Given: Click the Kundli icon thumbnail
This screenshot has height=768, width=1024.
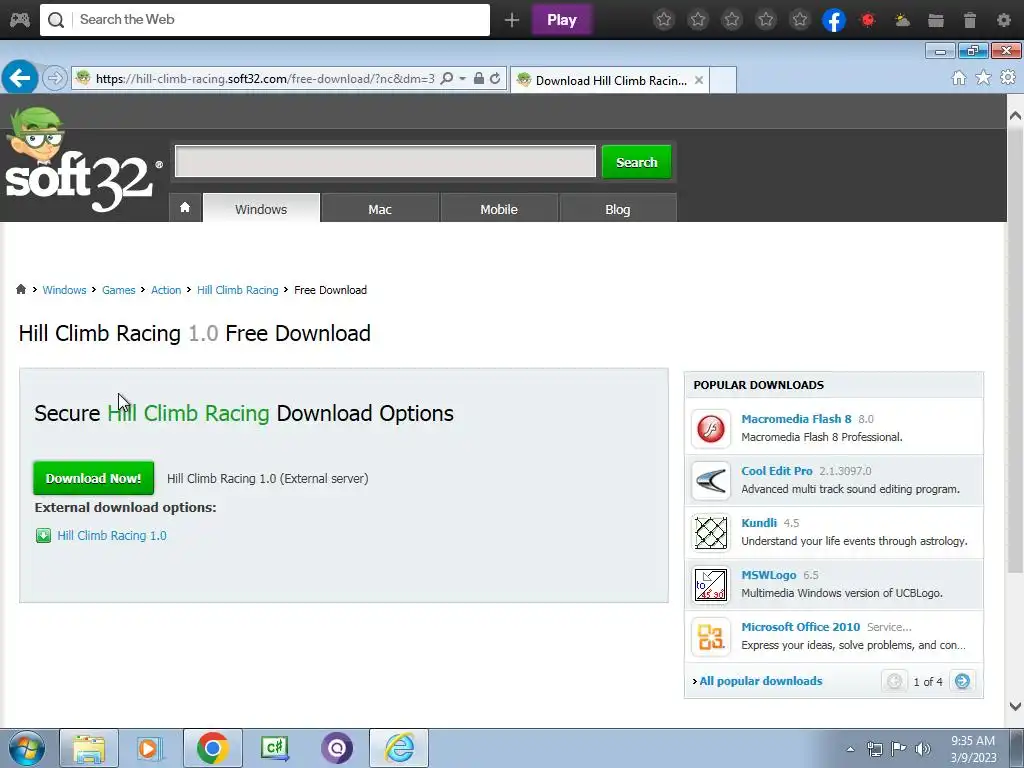Looking at the screenshot, I should (711, 533).
